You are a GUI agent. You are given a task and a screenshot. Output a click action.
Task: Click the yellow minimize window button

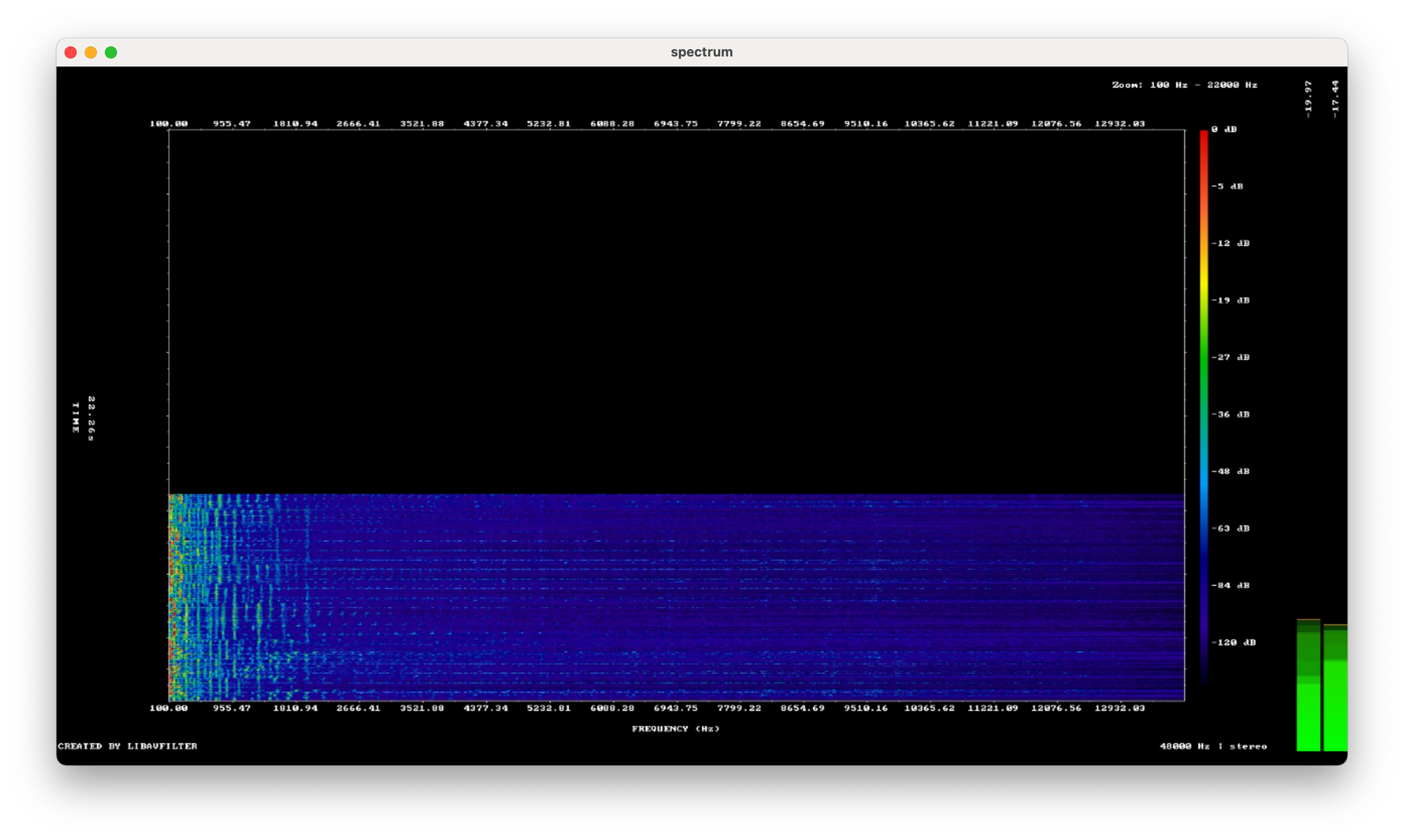pos(91,52)
